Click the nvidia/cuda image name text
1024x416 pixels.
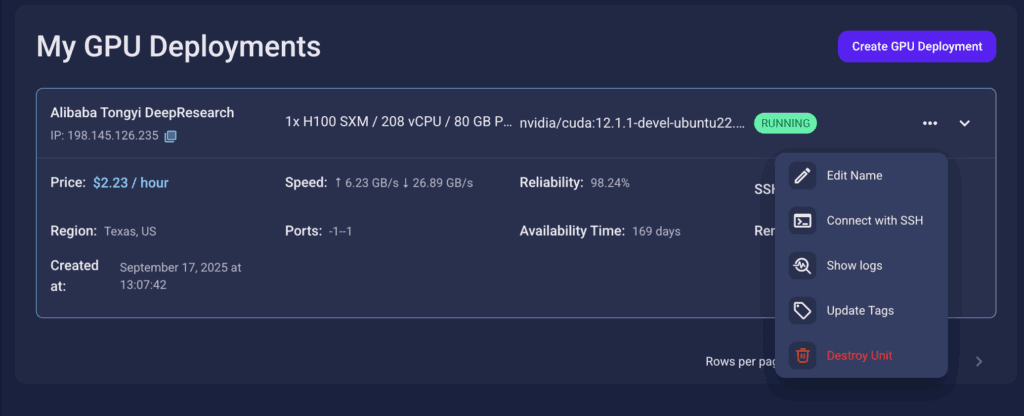coord(632,123)
